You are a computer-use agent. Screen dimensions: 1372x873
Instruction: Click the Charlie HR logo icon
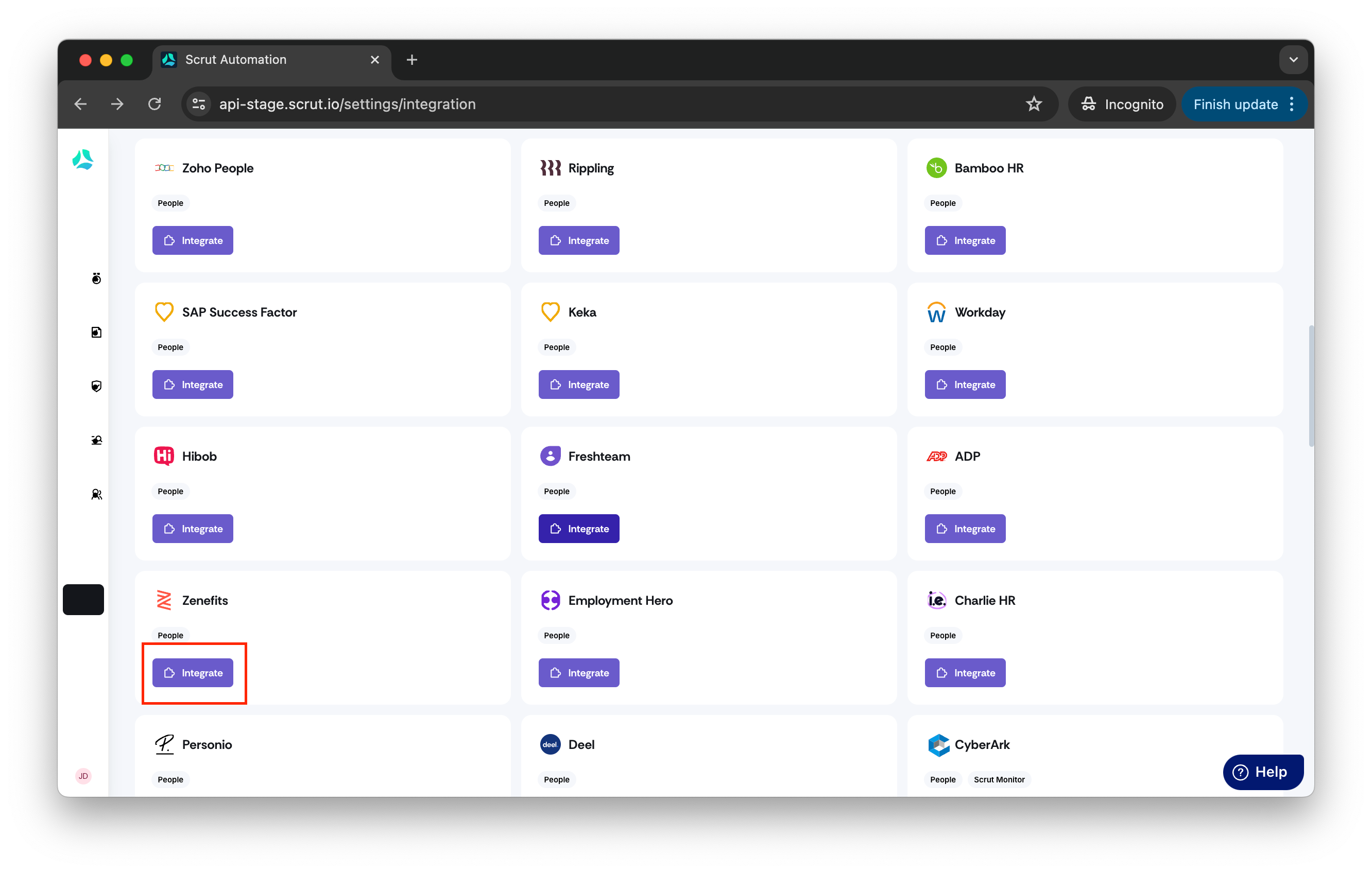point(936,600)
